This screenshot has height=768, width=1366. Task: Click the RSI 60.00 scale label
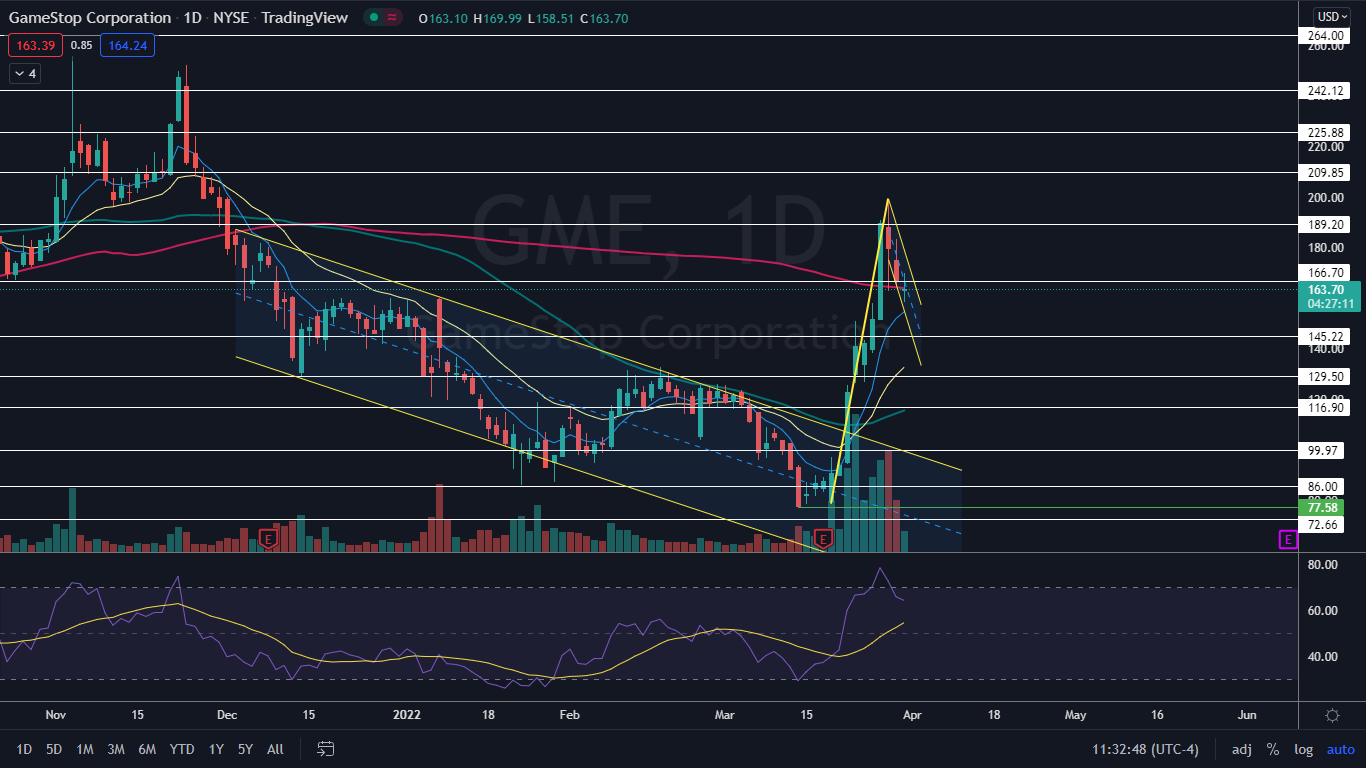(x=1322, y=611)
